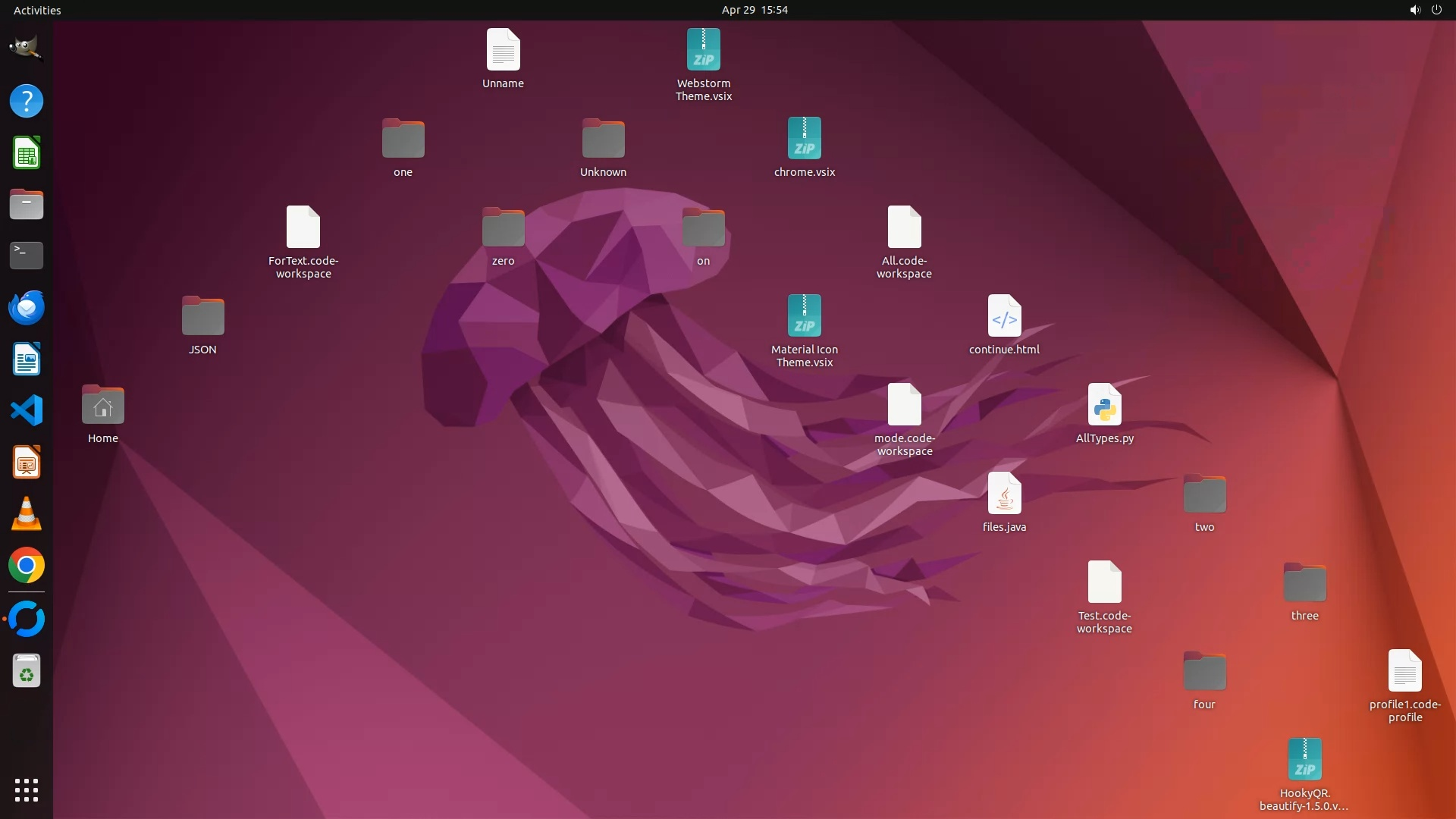This screenshot has width=1456, height=819.
Task: Open the system menu via the power icon
Action: pyautogui.click(x=1436, y=10)
